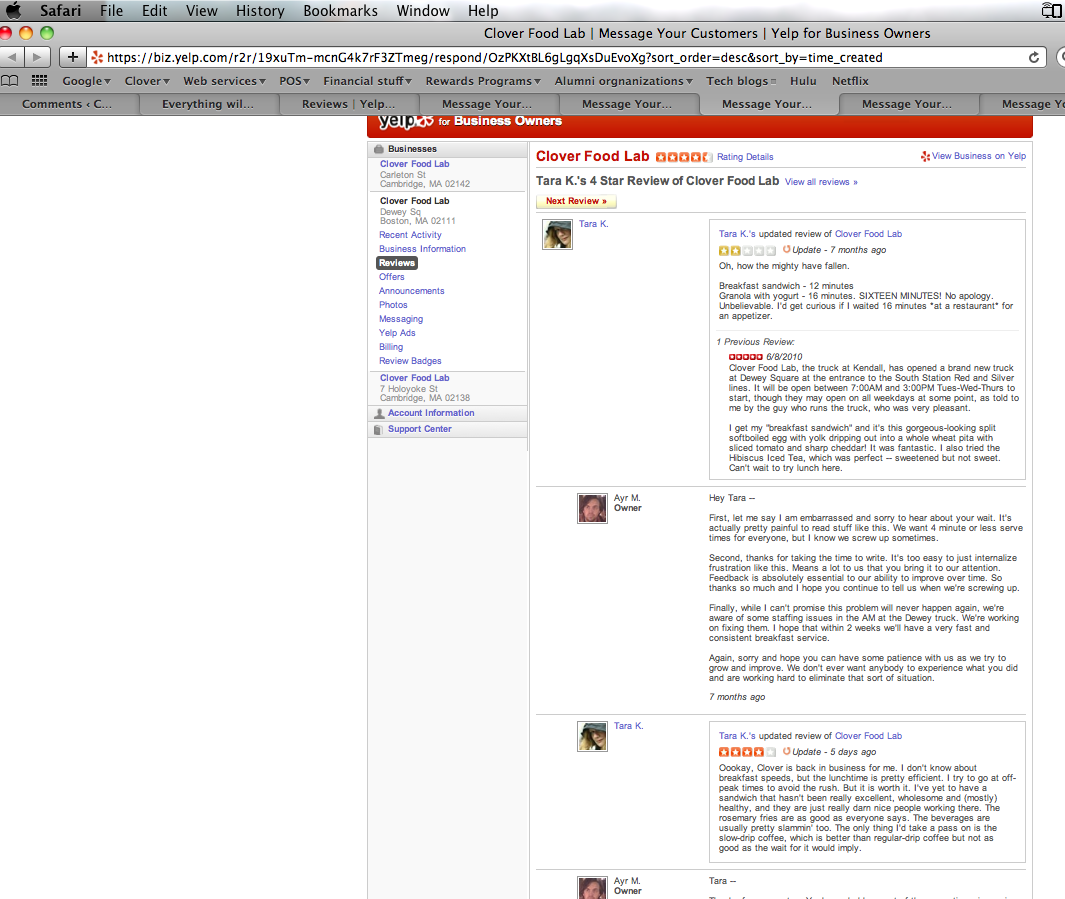Switch to the Comments tab
Viewport: 1065px width, 899px height.
pos(67,104)
